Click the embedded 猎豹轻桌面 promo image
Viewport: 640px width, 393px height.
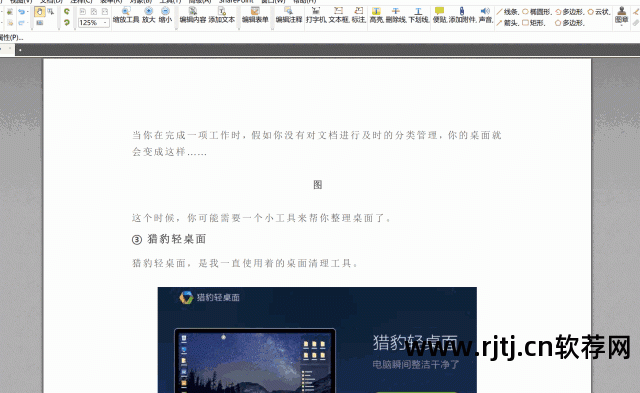(x=317, y=340)
